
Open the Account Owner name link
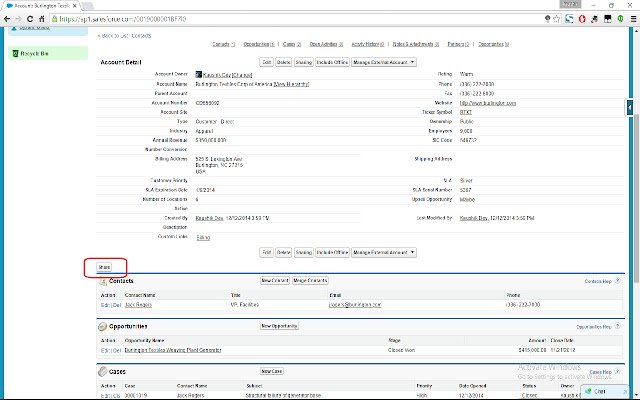pos(217,75)
